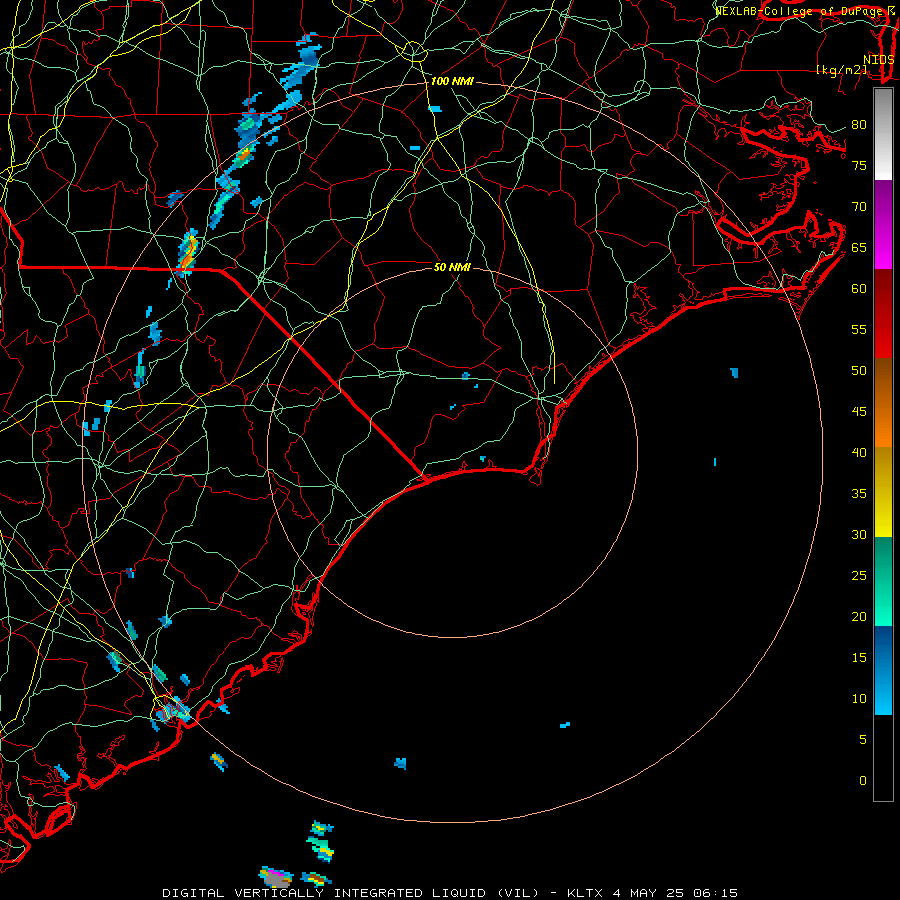Image resolution: width=900 pixels, height=900 pixels.
Task: Click the 75 value on VIL scale
Action: point(859,165)
